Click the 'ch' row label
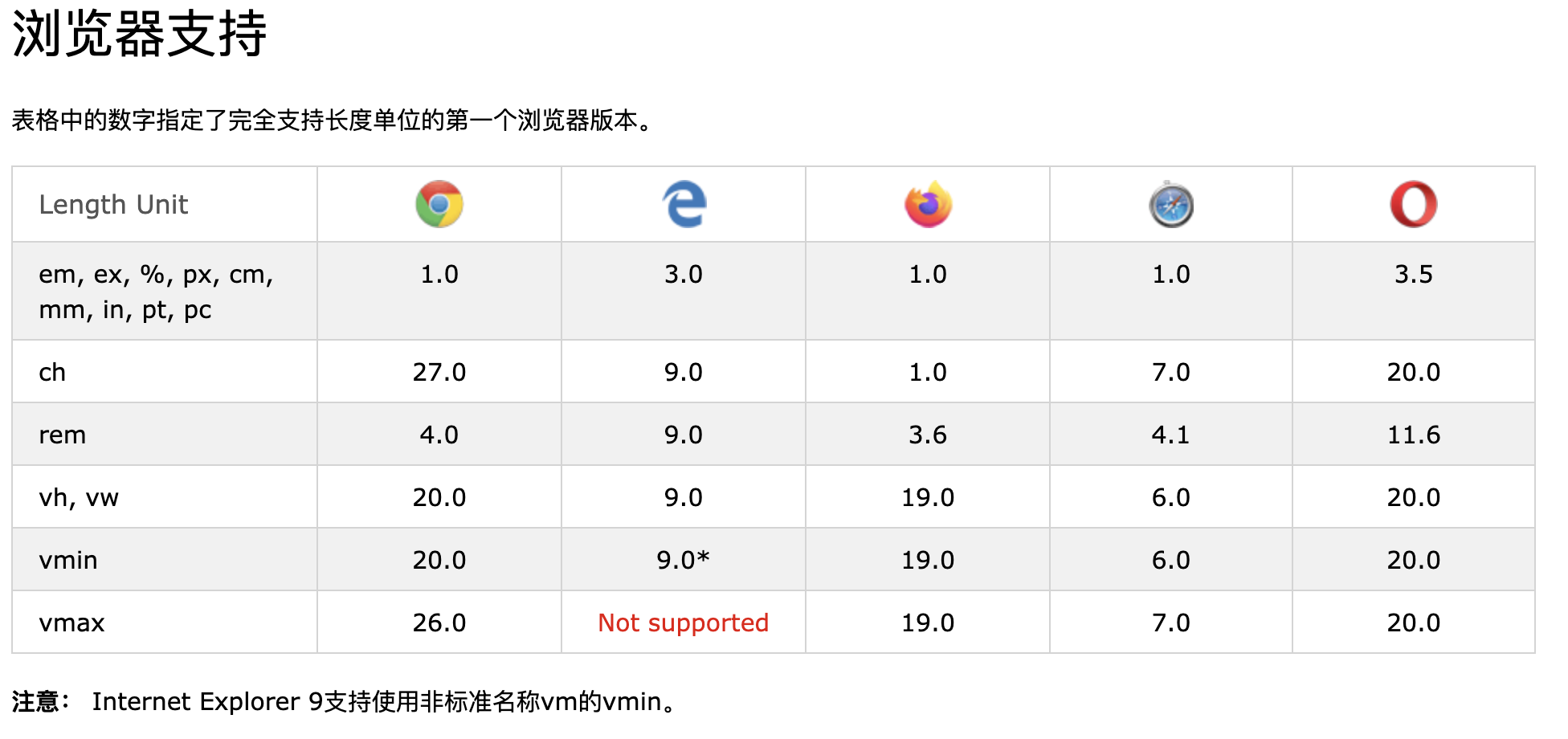Image resolution: width=1568 pixels, height=739 pixels. tap(52, 372)
